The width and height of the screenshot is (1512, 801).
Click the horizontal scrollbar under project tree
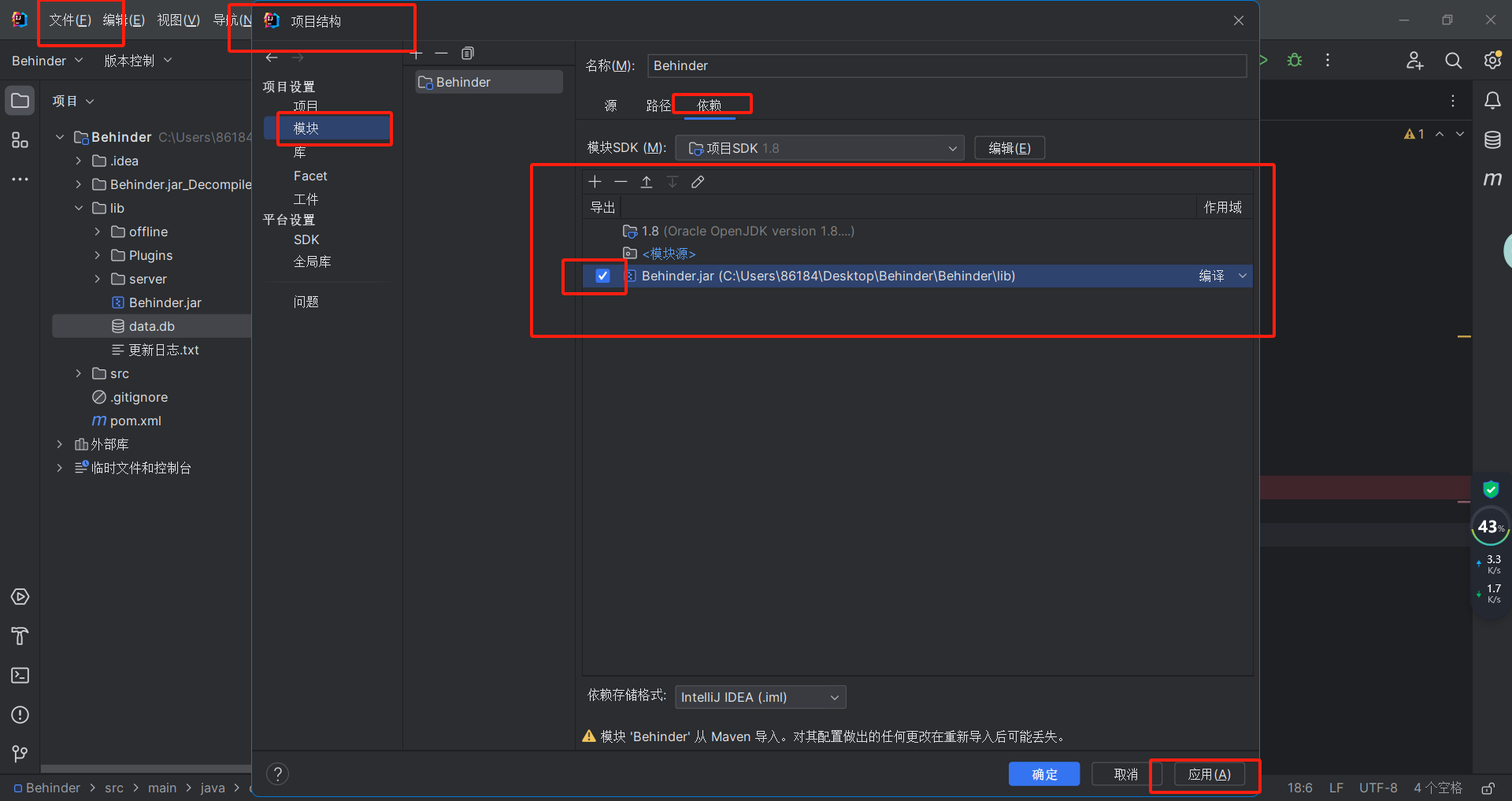click(x=146, y=769)
